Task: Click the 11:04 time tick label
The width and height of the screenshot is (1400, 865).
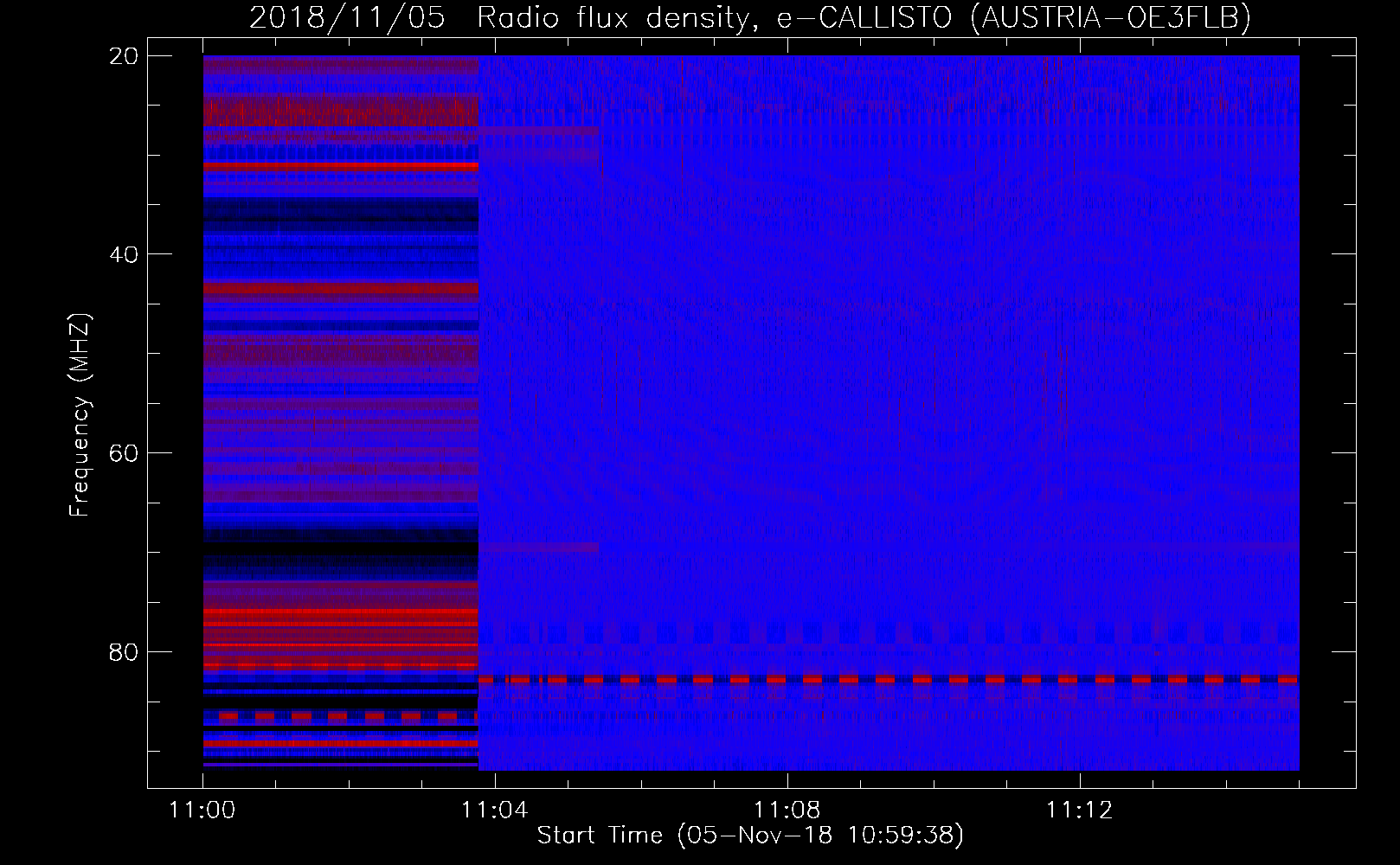Action: pyautogui.click(x=495, y=810)
